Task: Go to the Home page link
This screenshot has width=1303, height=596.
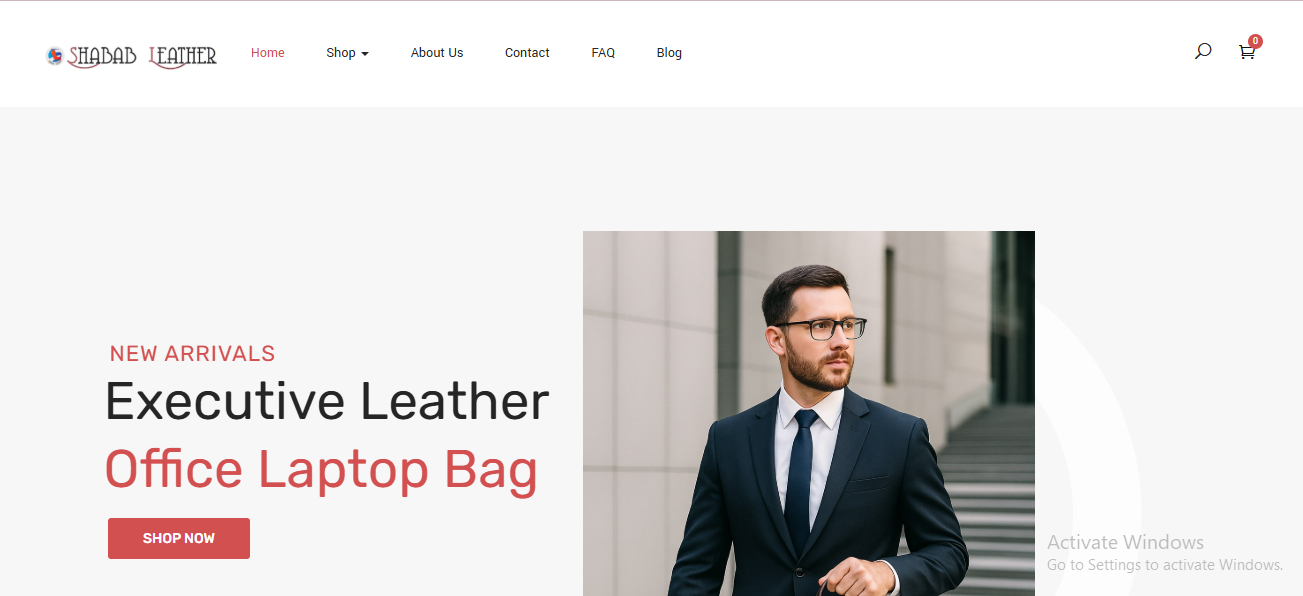Action: 268,53
